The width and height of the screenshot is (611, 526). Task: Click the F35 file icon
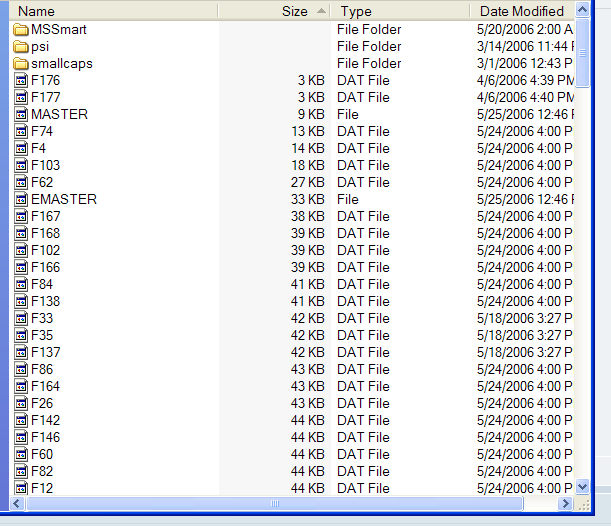tap(21, 335)
